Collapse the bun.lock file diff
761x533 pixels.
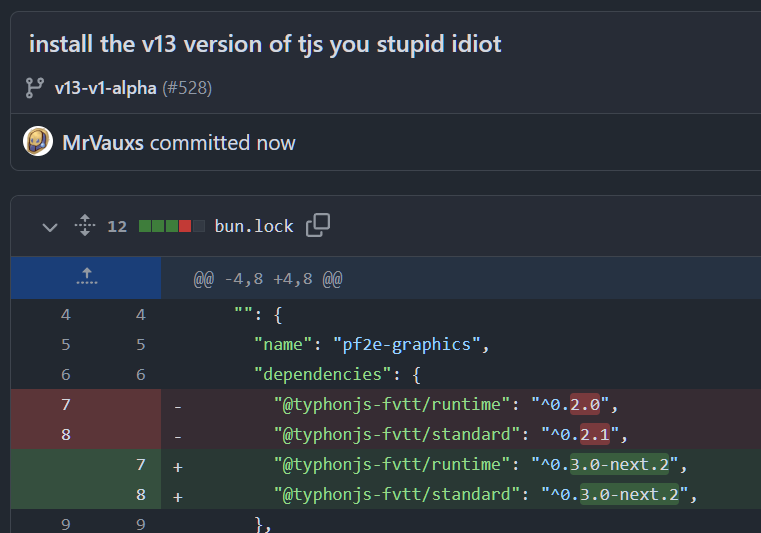point(50,227)
